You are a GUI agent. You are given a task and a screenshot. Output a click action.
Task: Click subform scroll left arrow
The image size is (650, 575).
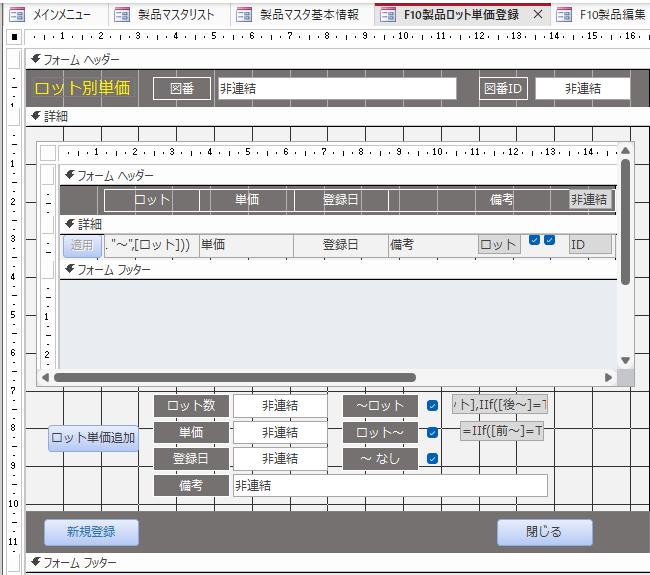tap(45, 377)
